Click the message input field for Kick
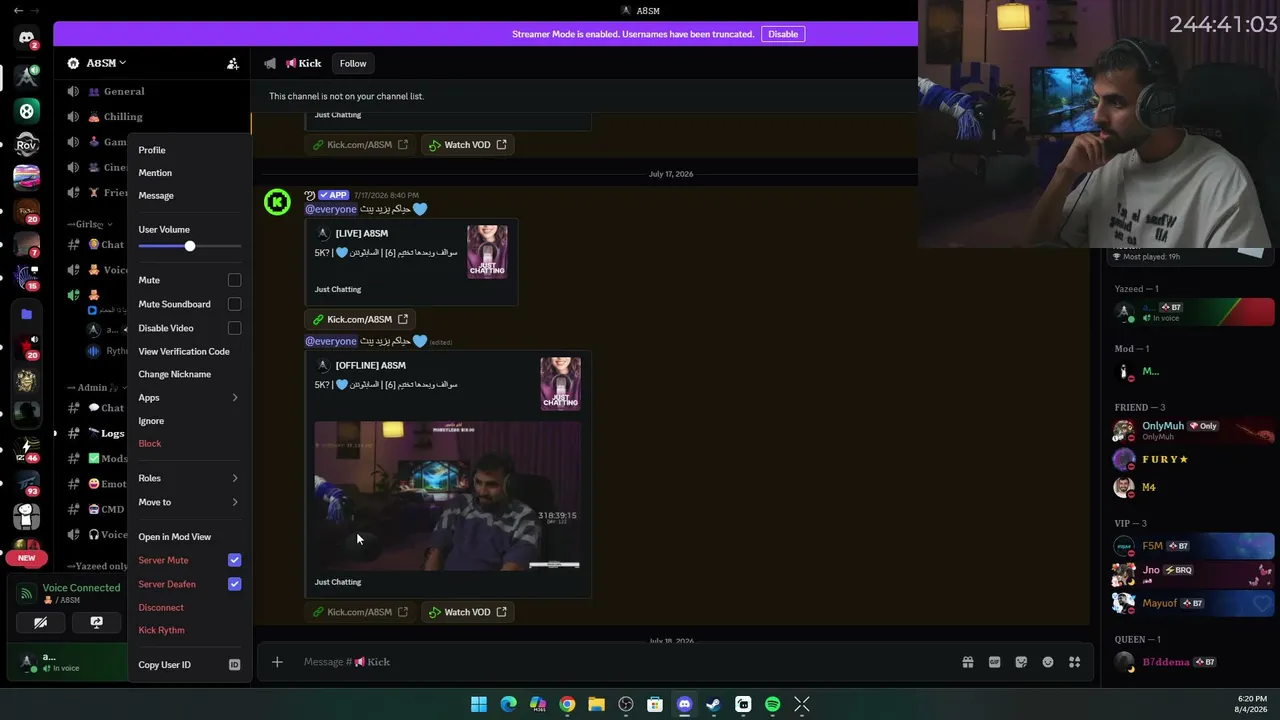The height and width of the screenshot is (720, 1280). (x=620, y=662)
